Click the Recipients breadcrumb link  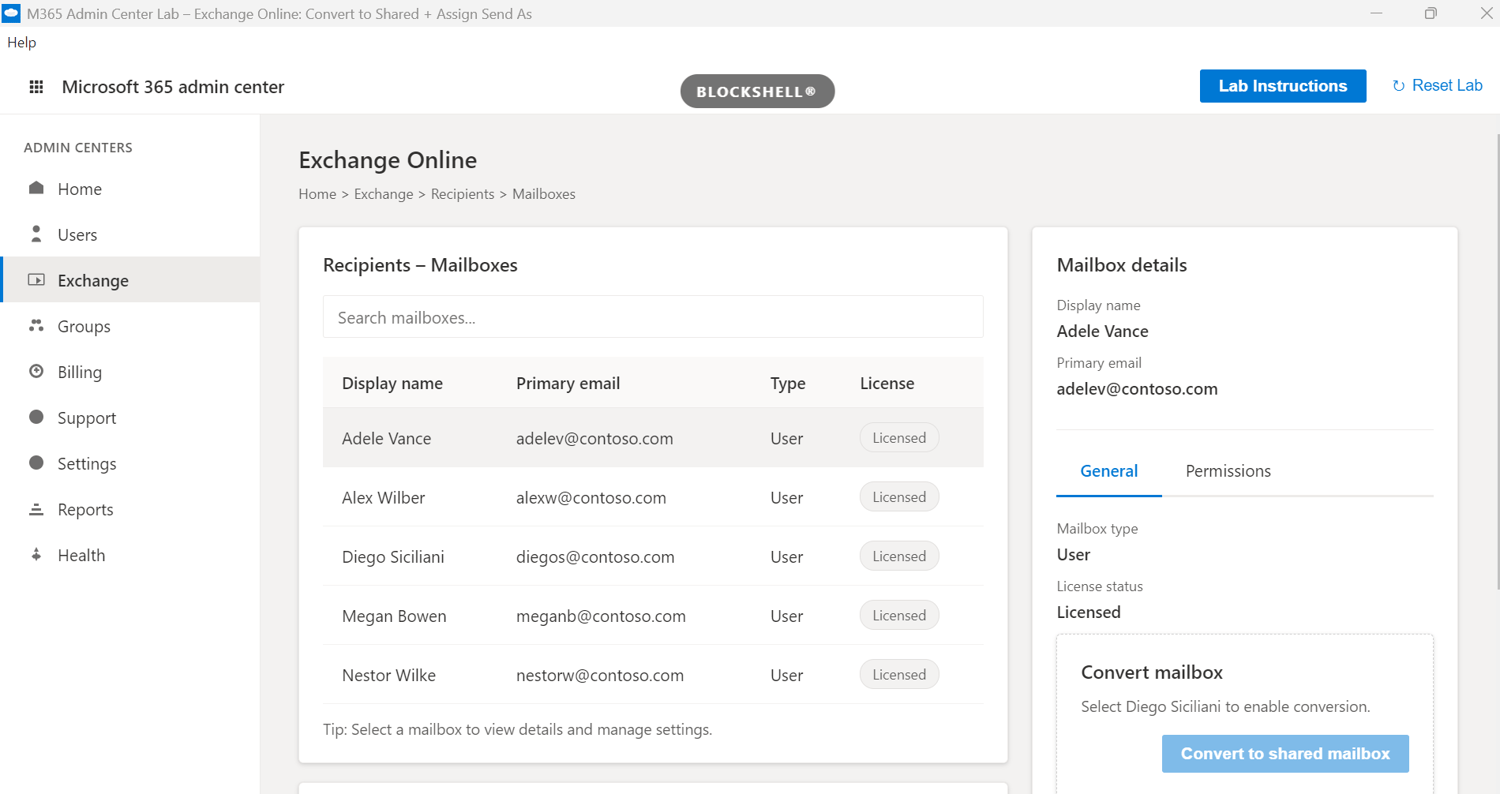(462, 194)
